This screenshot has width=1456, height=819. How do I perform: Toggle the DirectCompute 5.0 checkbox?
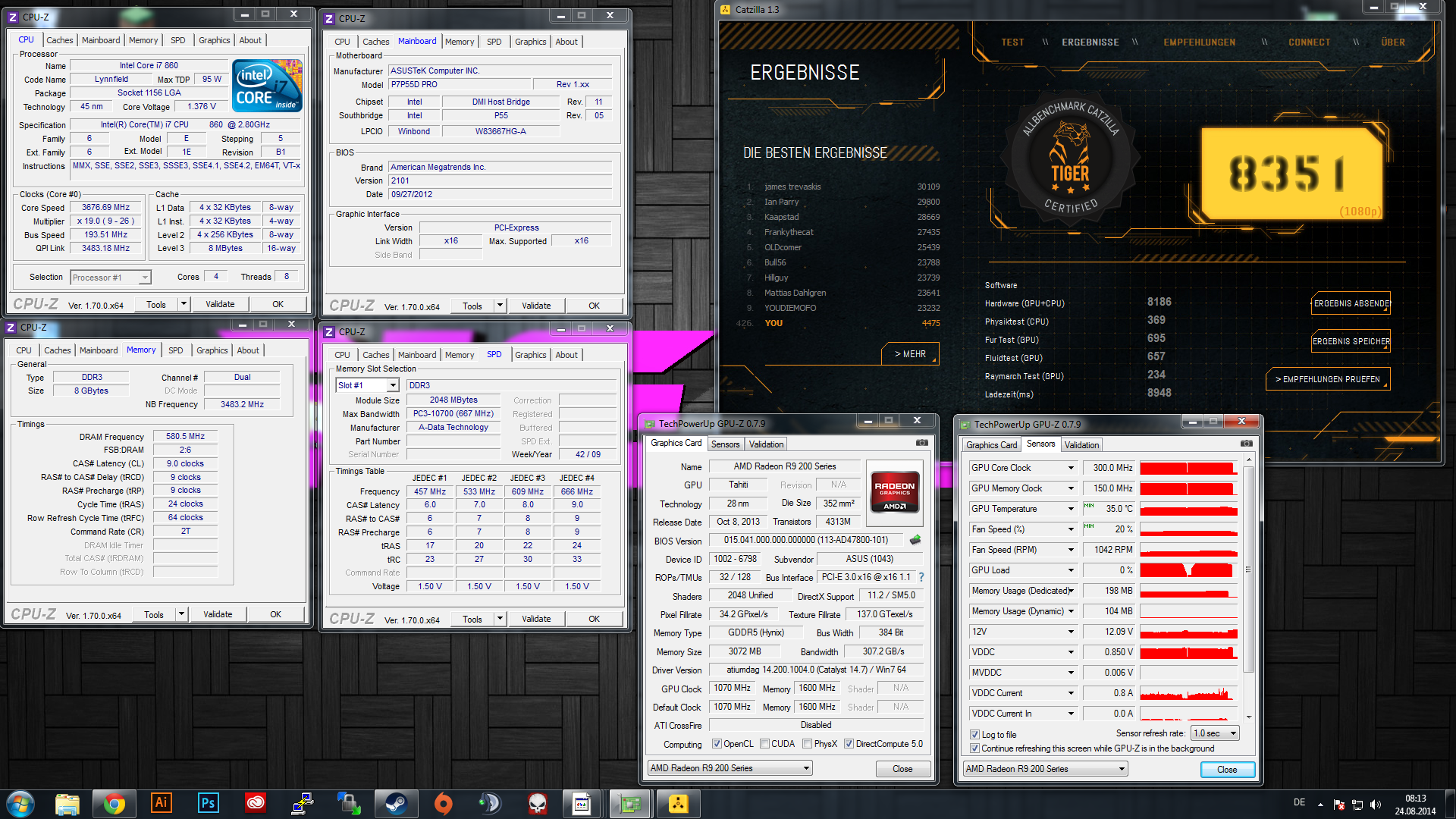[x=849, y=744]
